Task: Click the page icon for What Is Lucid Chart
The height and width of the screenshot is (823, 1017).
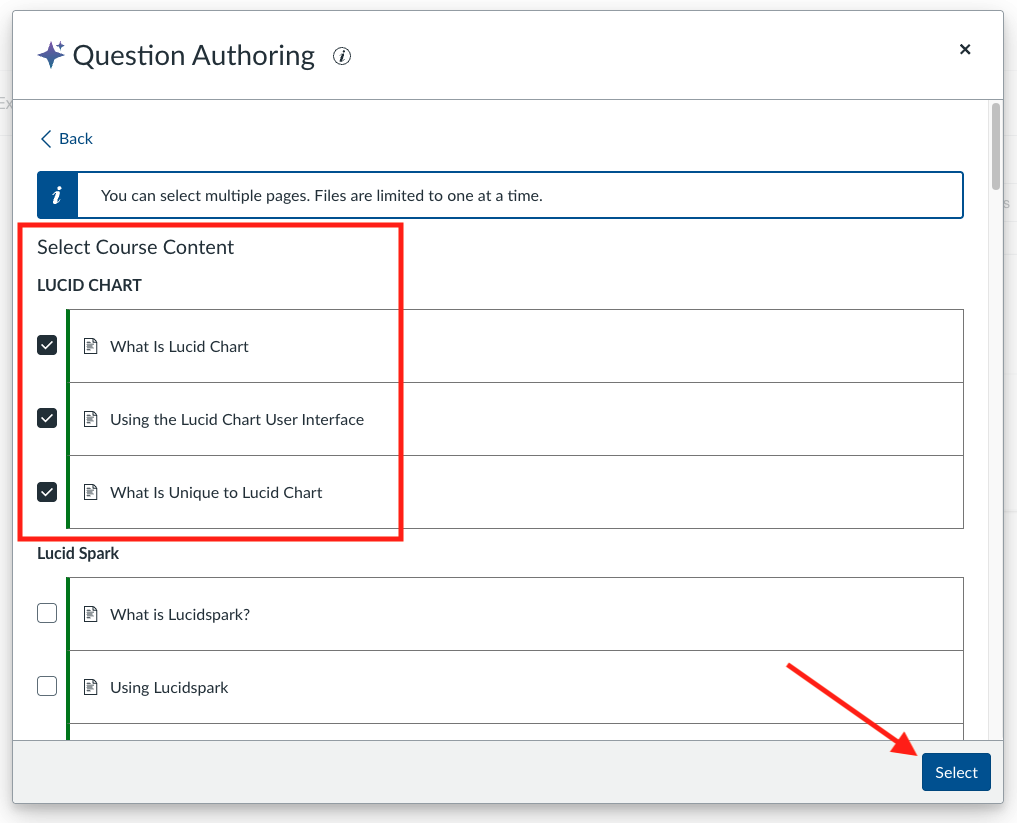Action: [91, 346]
